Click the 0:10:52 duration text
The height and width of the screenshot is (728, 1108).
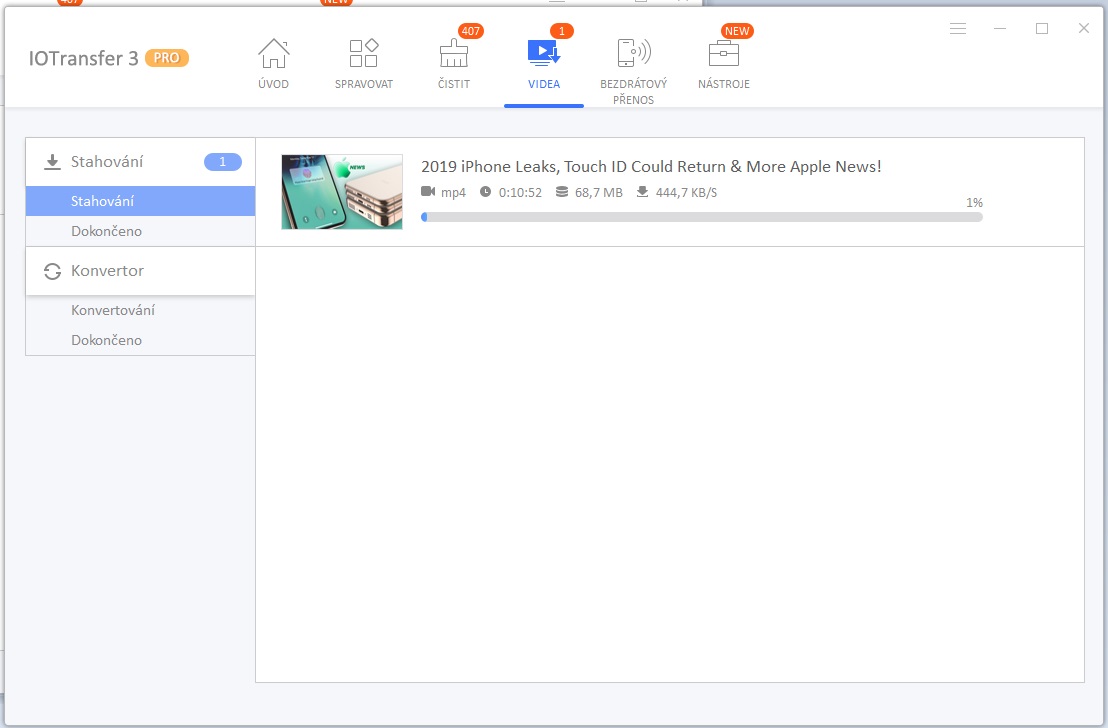tap(520, 192)
